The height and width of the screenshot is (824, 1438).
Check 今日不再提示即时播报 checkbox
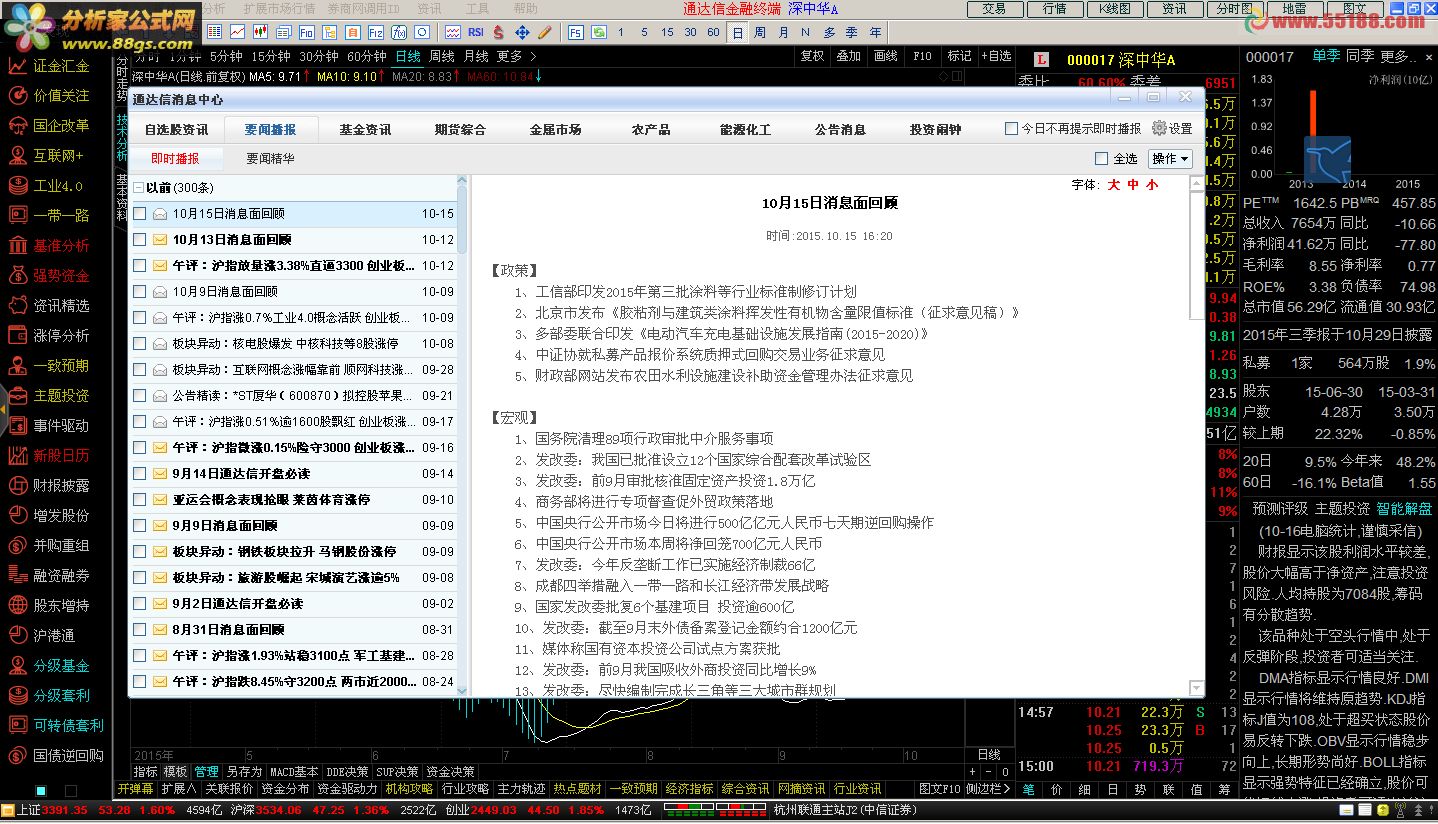tap(1011, 129)
